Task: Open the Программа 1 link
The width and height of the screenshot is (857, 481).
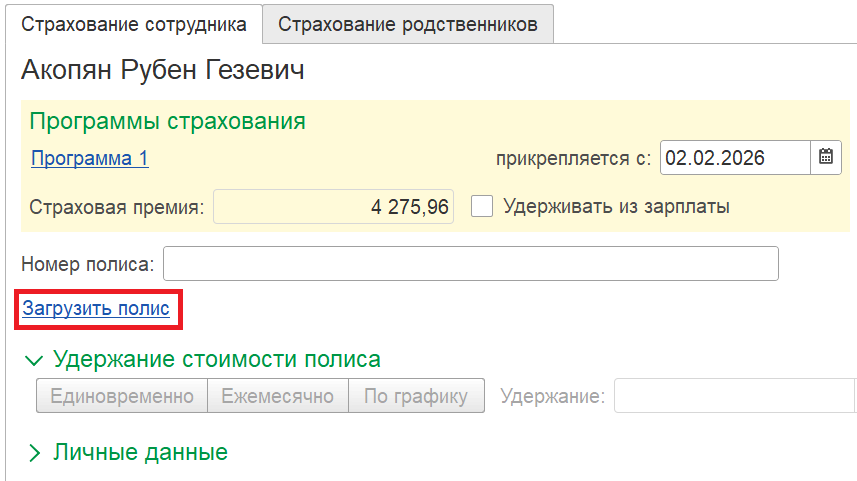Action: (x=90, y=158)
